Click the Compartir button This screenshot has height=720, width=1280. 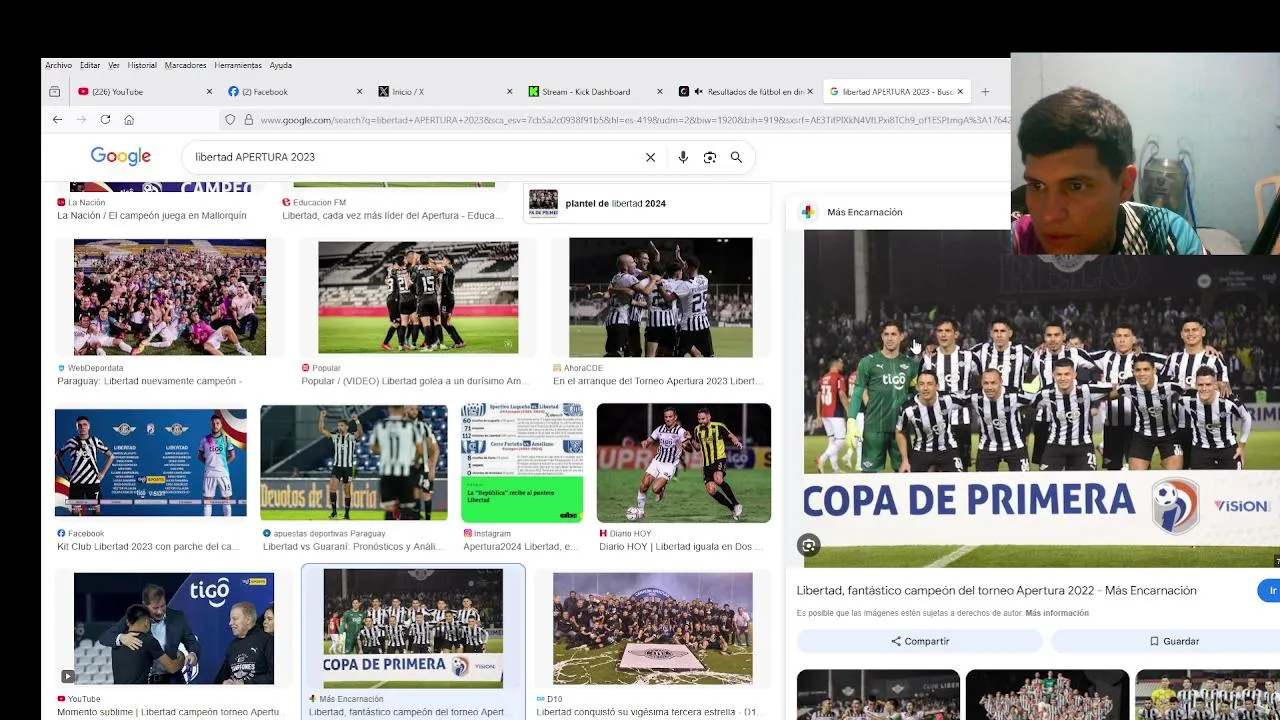[920, 641]
